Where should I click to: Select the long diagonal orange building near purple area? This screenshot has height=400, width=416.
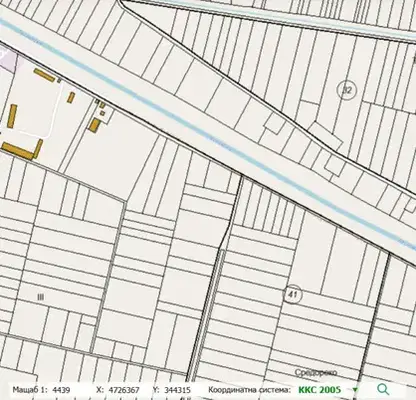(x=44, y=76)
